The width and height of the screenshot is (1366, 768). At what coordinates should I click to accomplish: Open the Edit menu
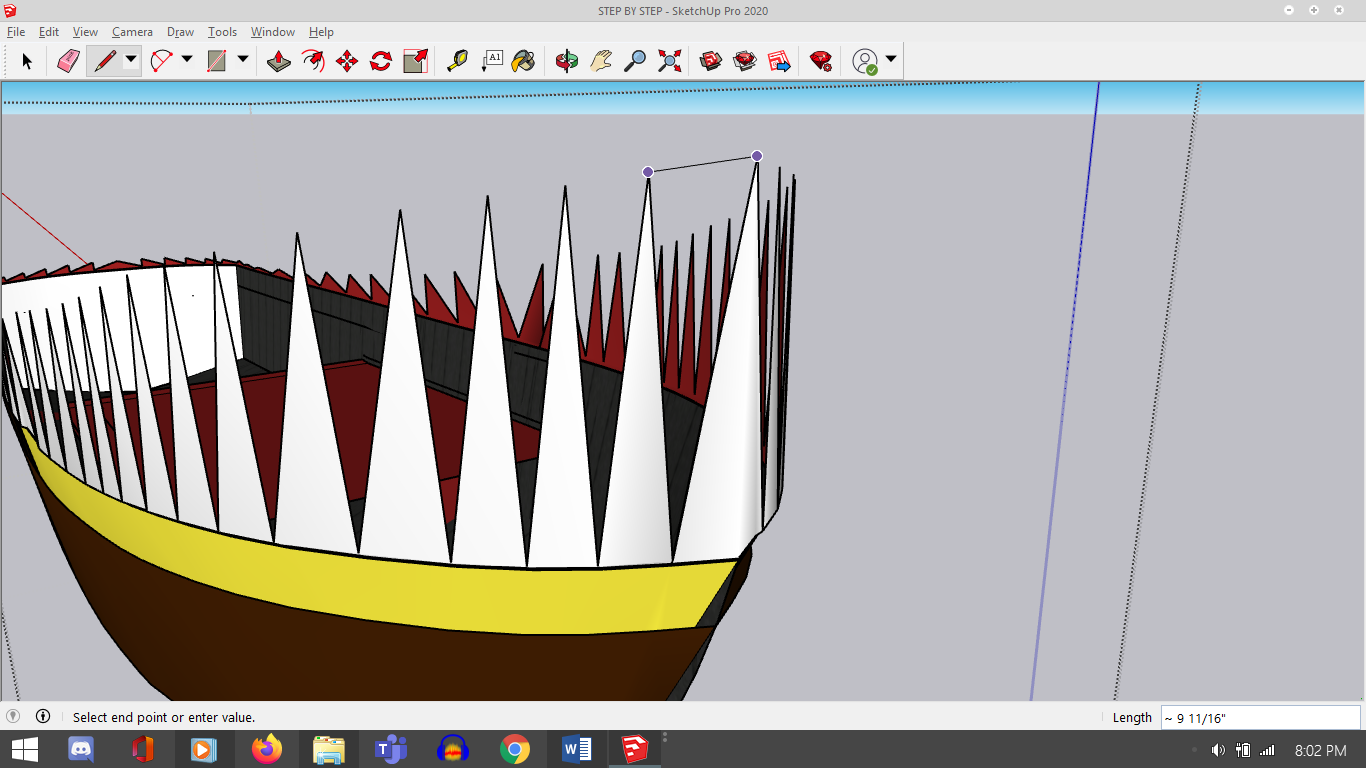[x=49, y=32]
